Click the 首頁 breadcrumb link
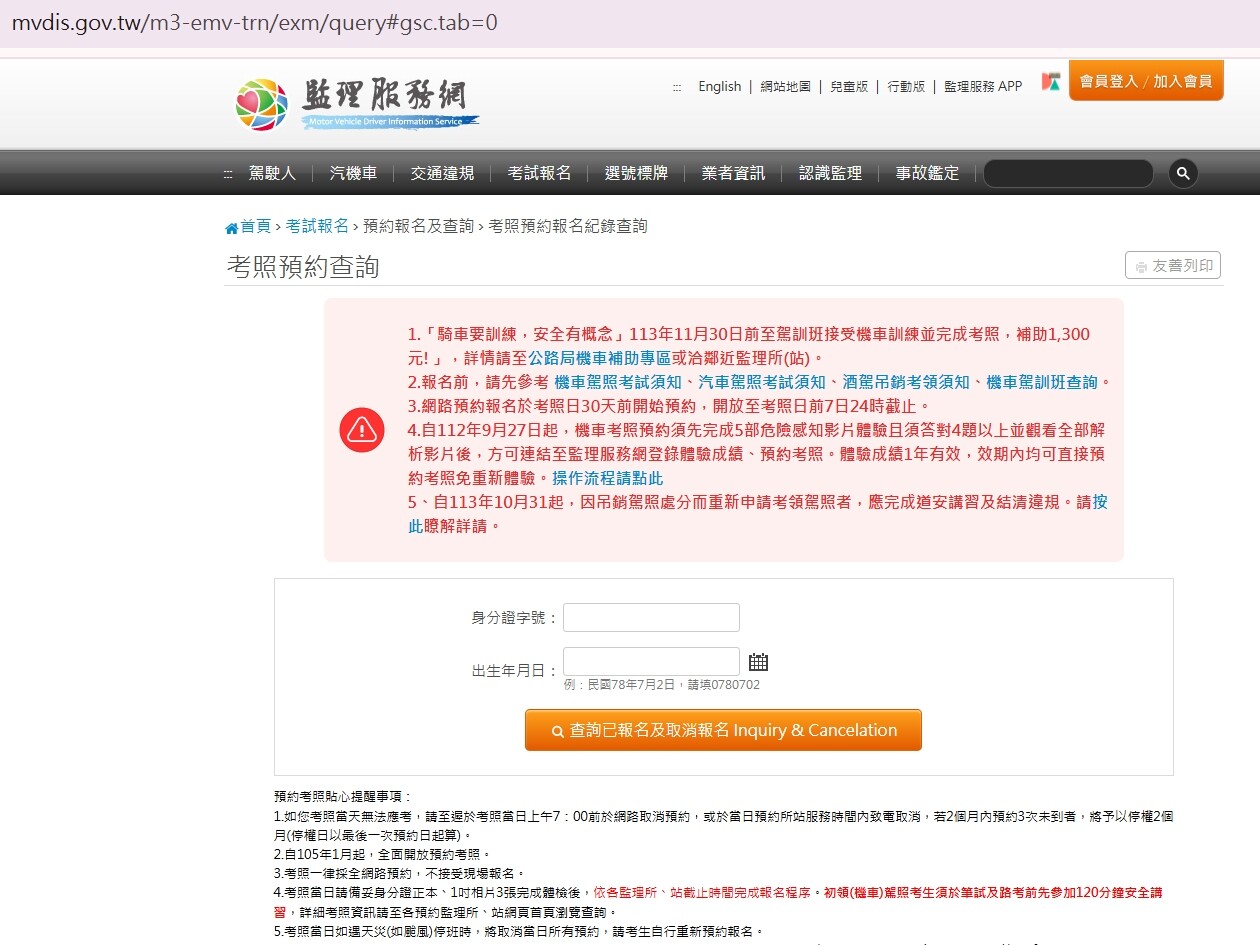1260x945 pixels. 255,226
